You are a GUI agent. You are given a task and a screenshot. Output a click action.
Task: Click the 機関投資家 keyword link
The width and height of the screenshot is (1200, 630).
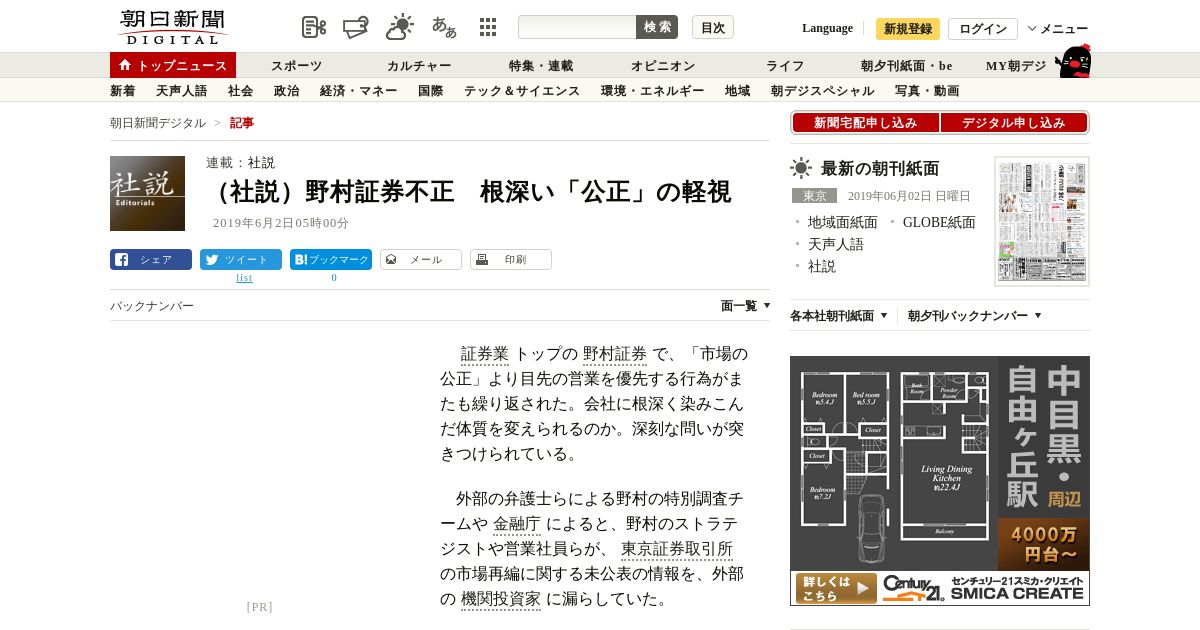501,599
